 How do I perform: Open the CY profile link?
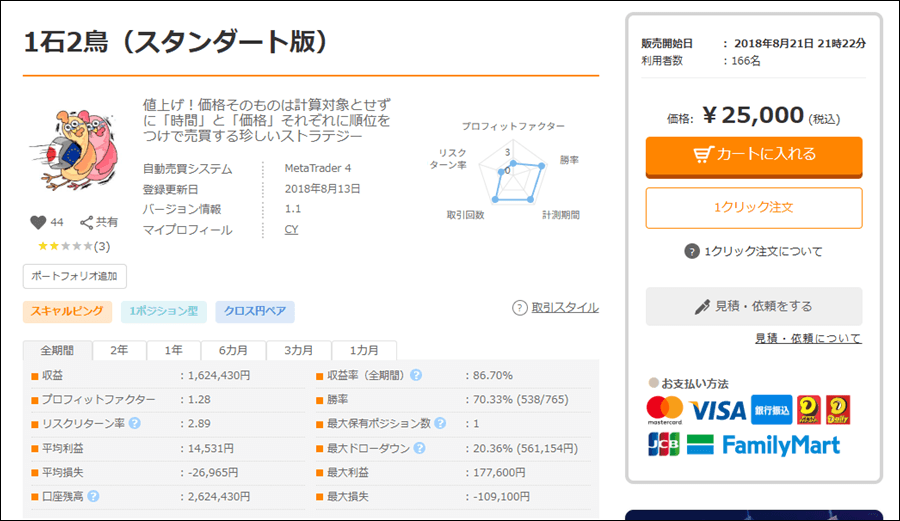tap(291, 230)
